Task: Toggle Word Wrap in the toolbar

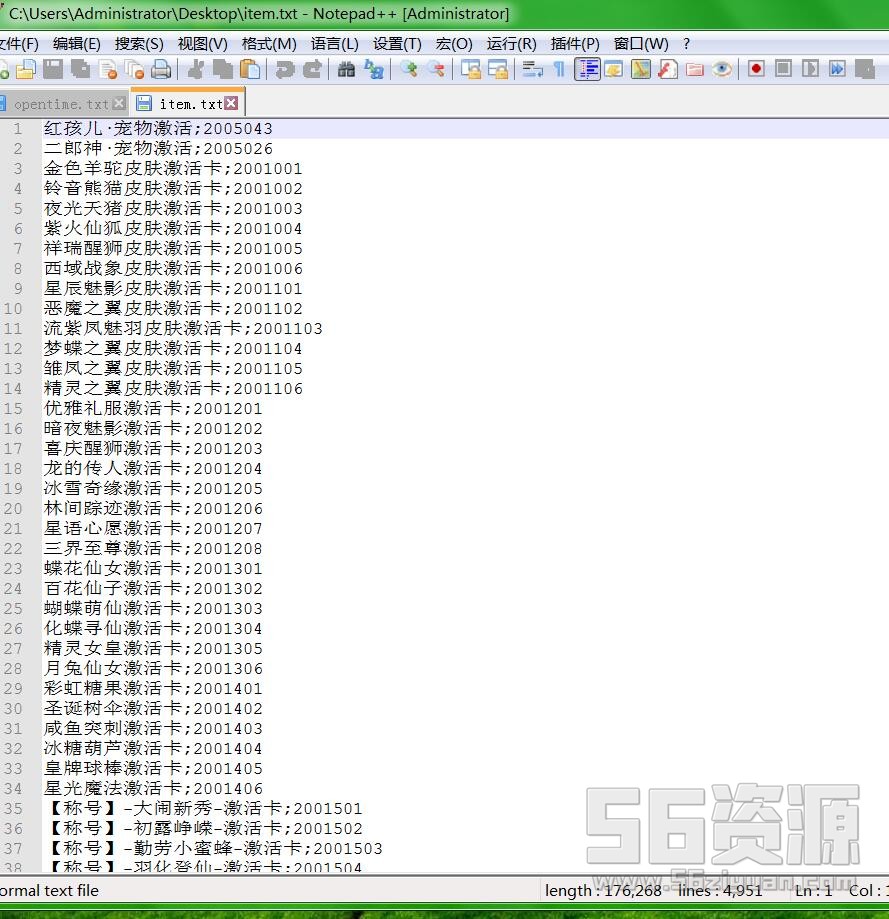Action: click(x=532, y=69)
